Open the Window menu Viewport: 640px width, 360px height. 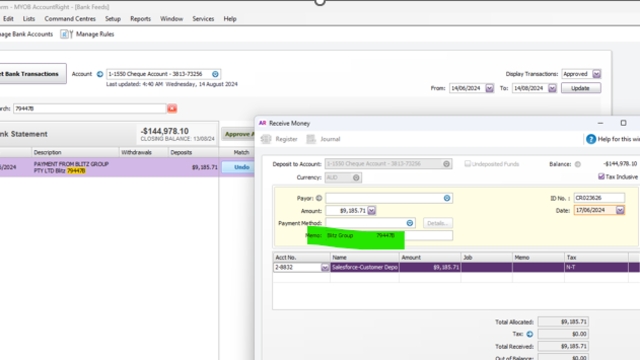click(x=171, y=19)
